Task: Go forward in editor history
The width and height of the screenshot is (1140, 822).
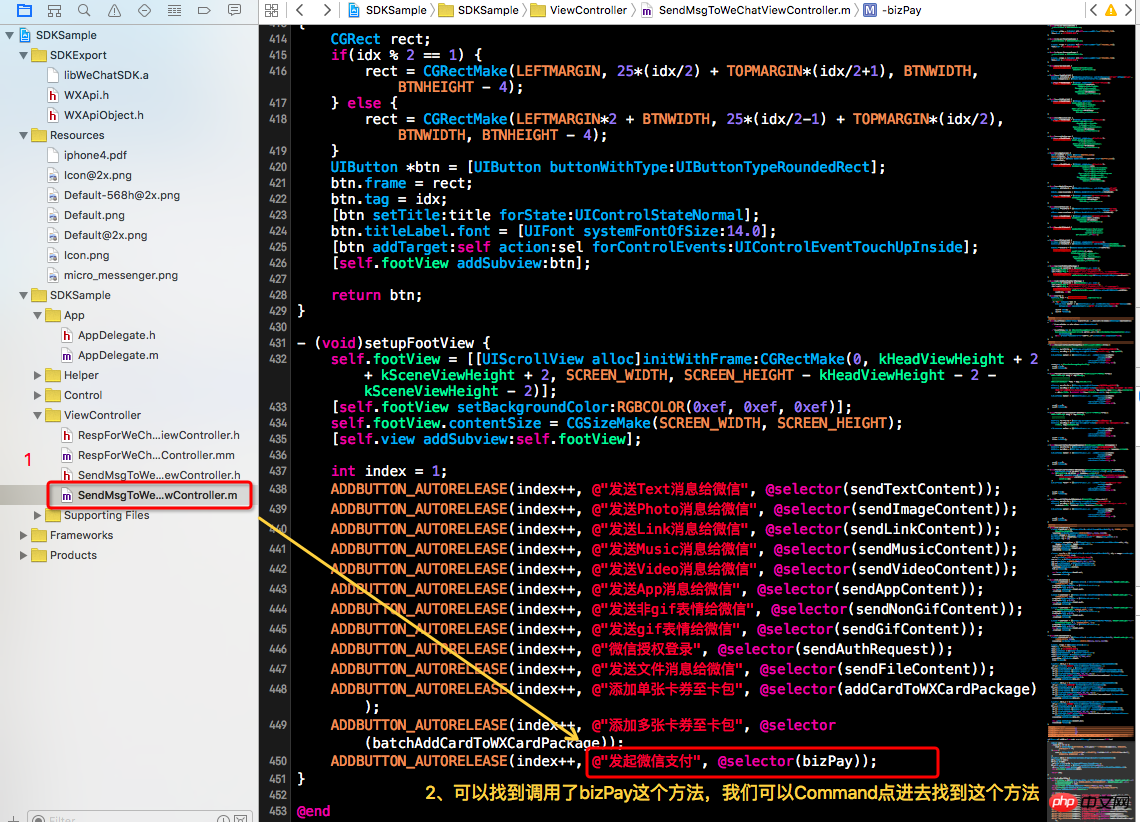Action: click(326, 10)
